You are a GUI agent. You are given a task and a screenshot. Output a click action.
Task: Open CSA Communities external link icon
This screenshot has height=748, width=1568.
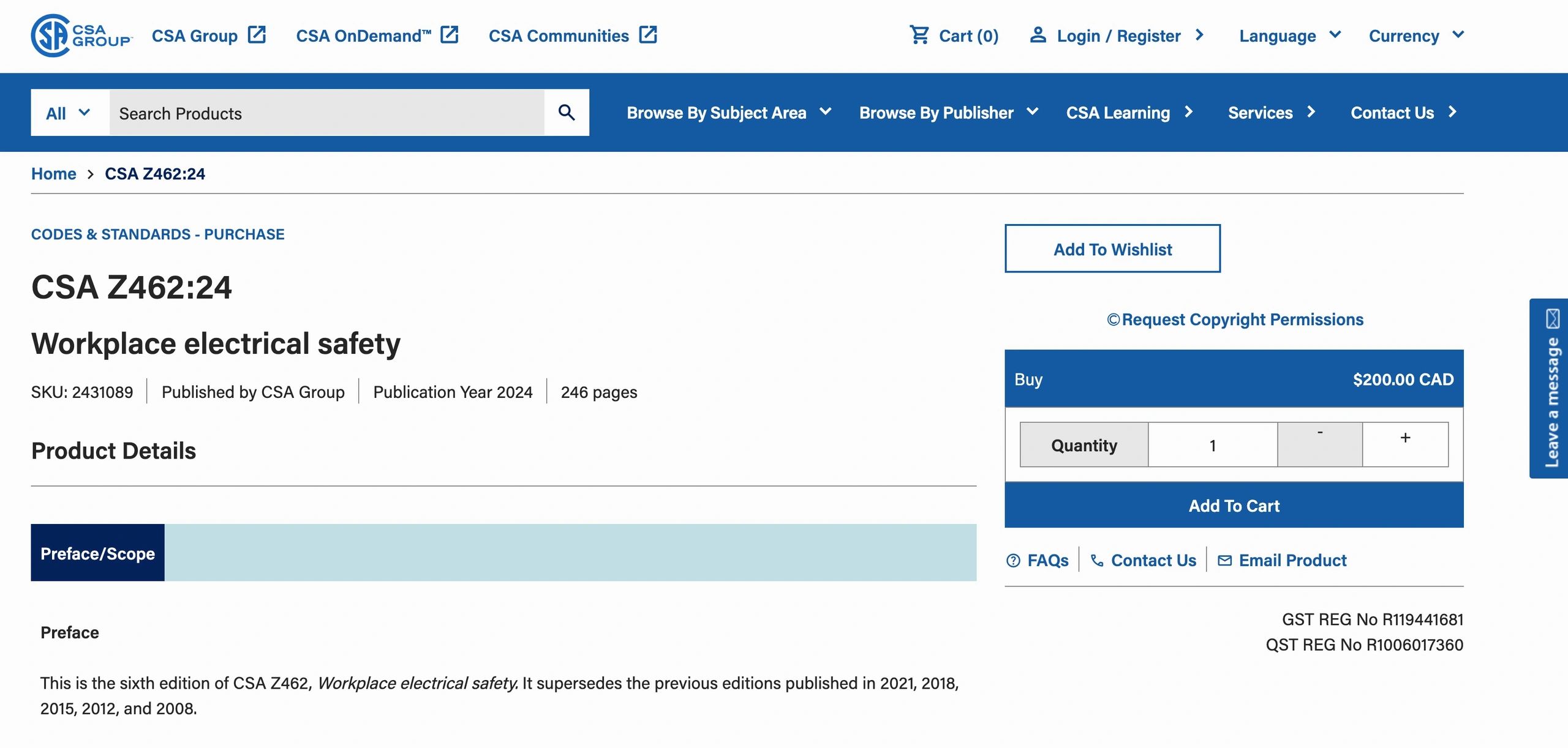tap(648, 35)
